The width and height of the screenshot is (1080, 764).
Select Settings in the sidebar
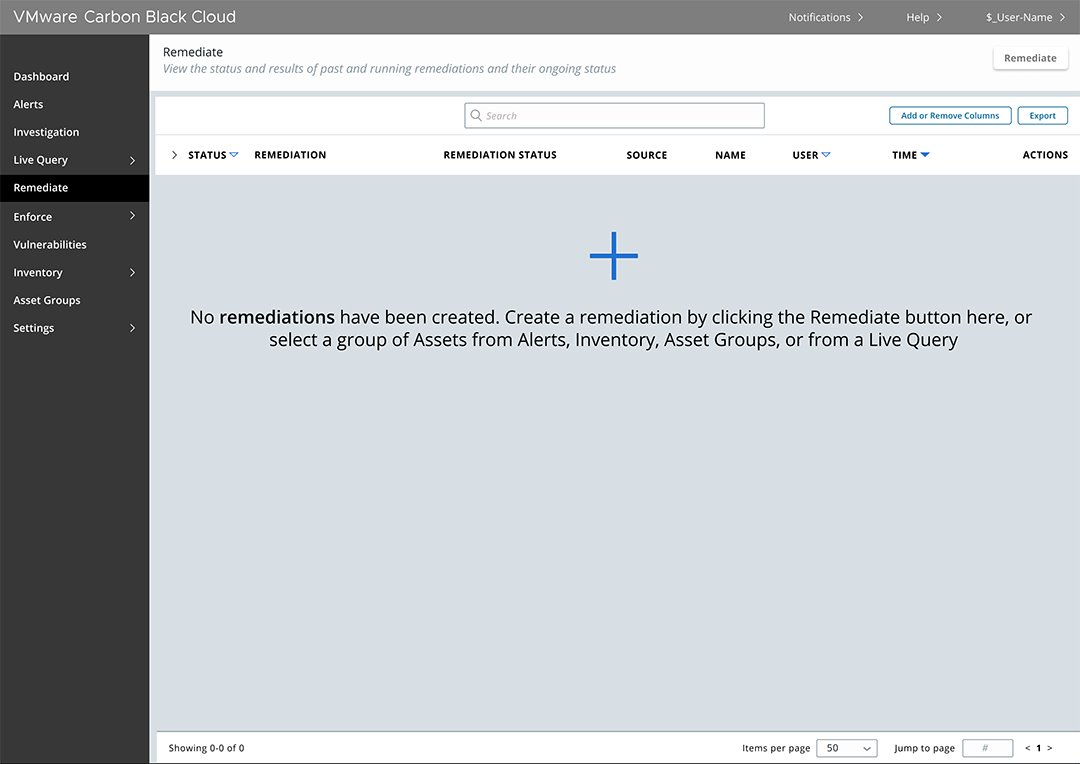(34, 328)
